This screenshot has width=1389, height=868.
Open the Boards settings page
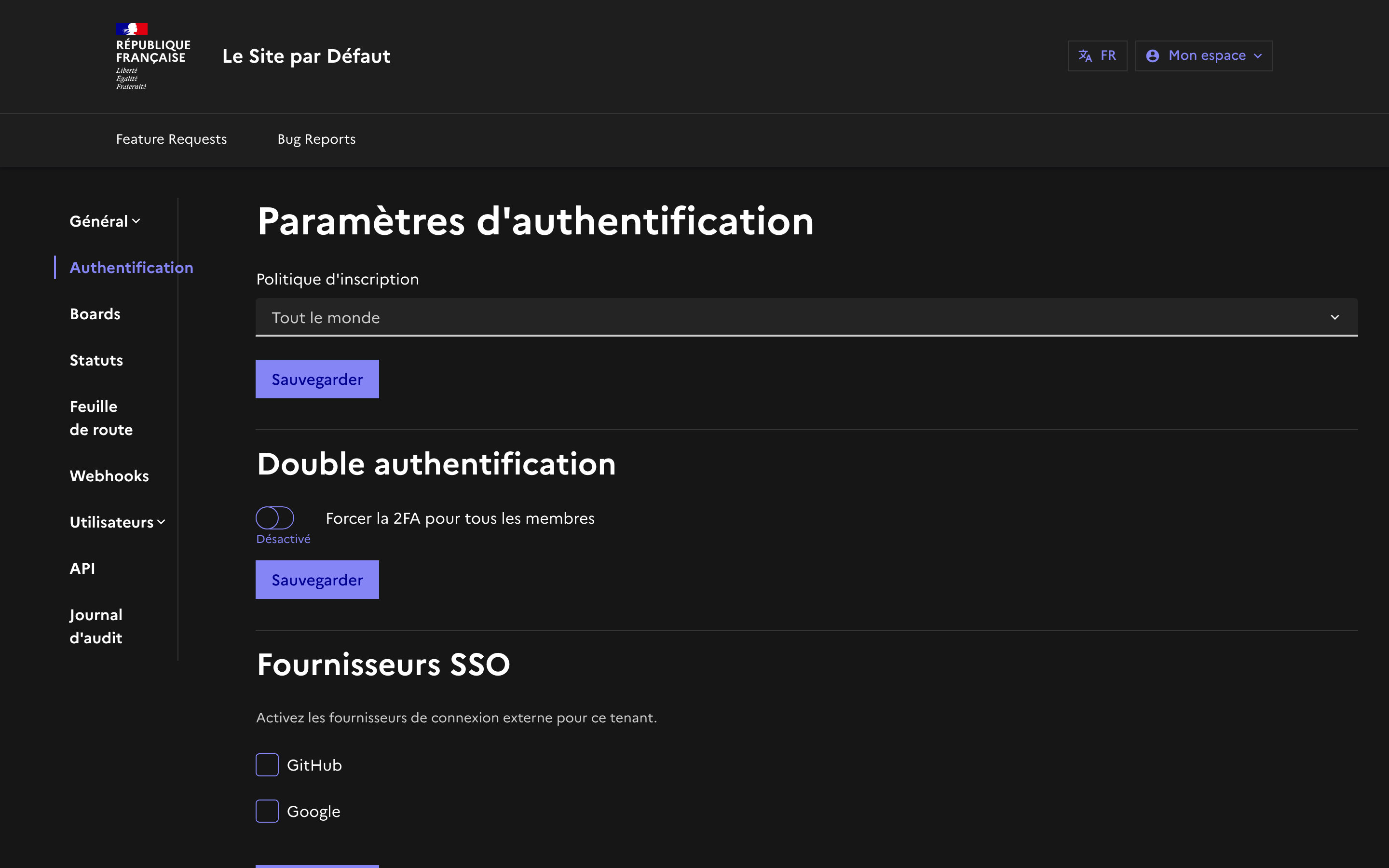click(95, 313)
